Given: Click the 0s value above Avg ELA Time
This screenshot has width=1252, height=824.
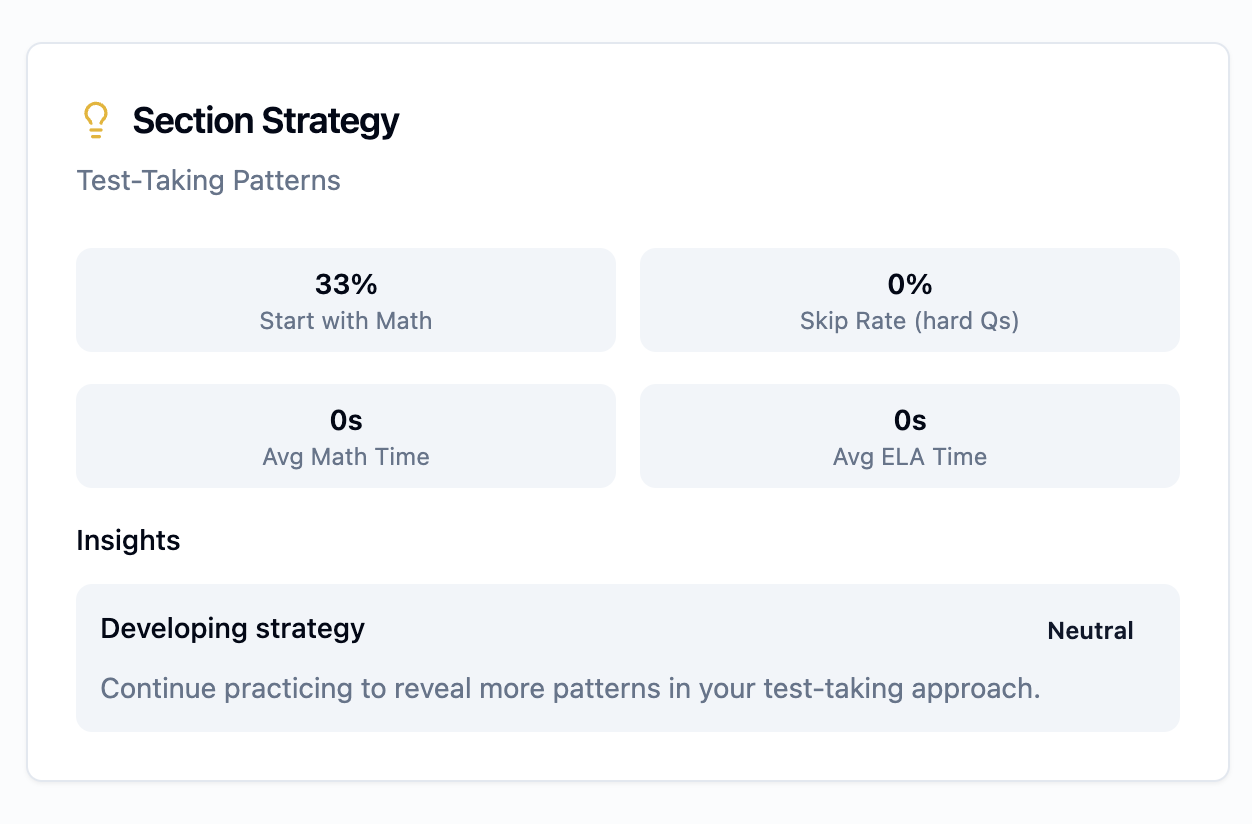Looking at the screenshot, I should [909, 421].
